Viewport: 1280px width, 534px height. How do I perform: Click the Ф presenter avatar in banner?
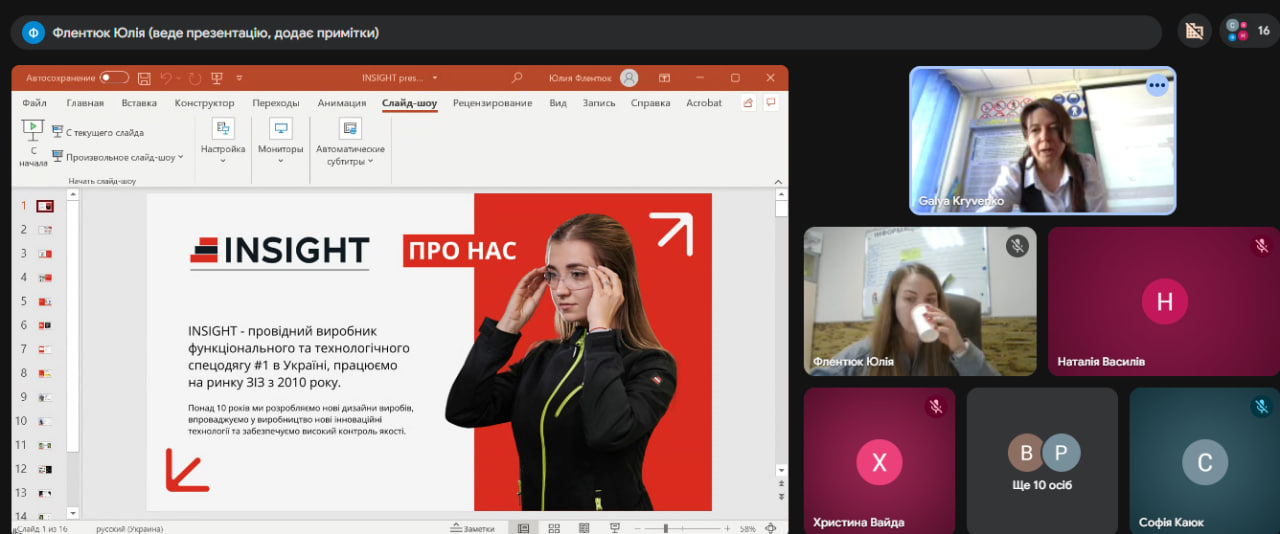coord(33,32)
